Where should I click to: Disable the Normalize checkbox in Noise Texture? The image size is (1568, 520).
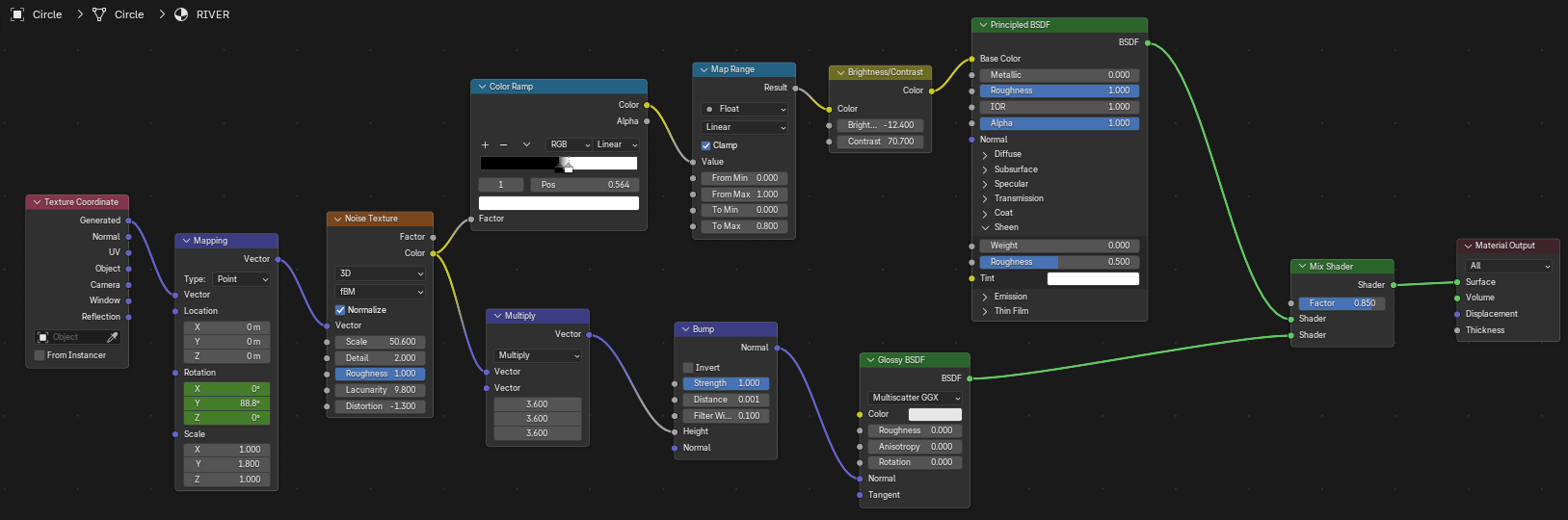[340, 310]
